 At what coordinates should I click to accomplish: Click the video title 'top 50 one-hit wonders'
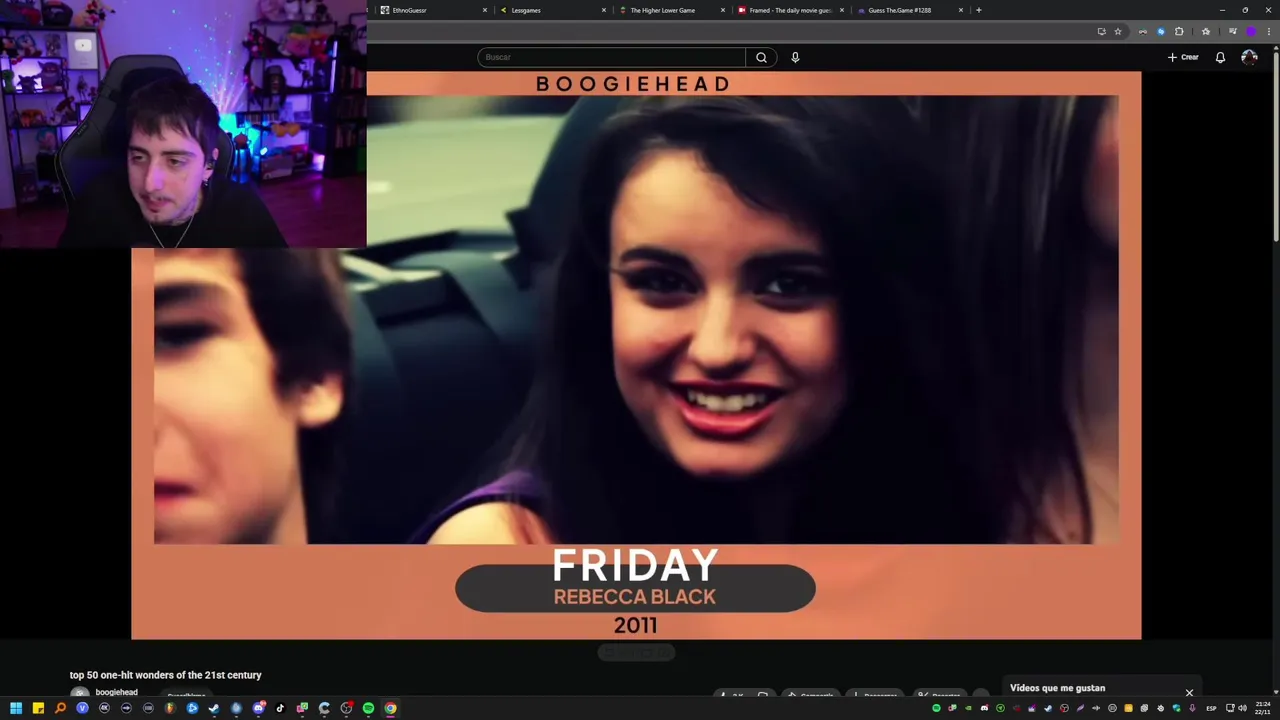click(166, 675)
